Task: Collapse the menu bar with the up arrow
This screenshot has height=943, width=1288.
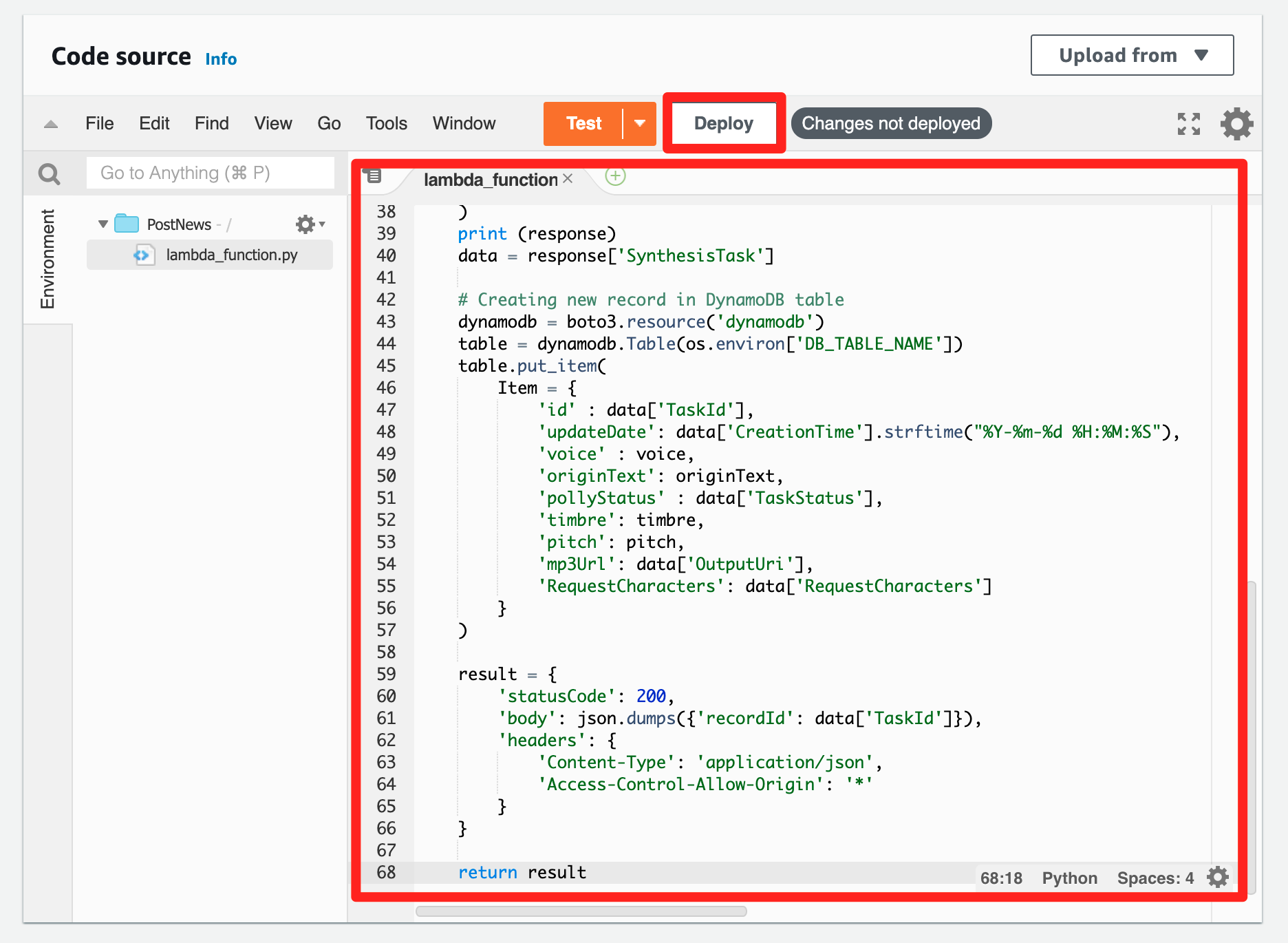Action: tap(51, 125)
